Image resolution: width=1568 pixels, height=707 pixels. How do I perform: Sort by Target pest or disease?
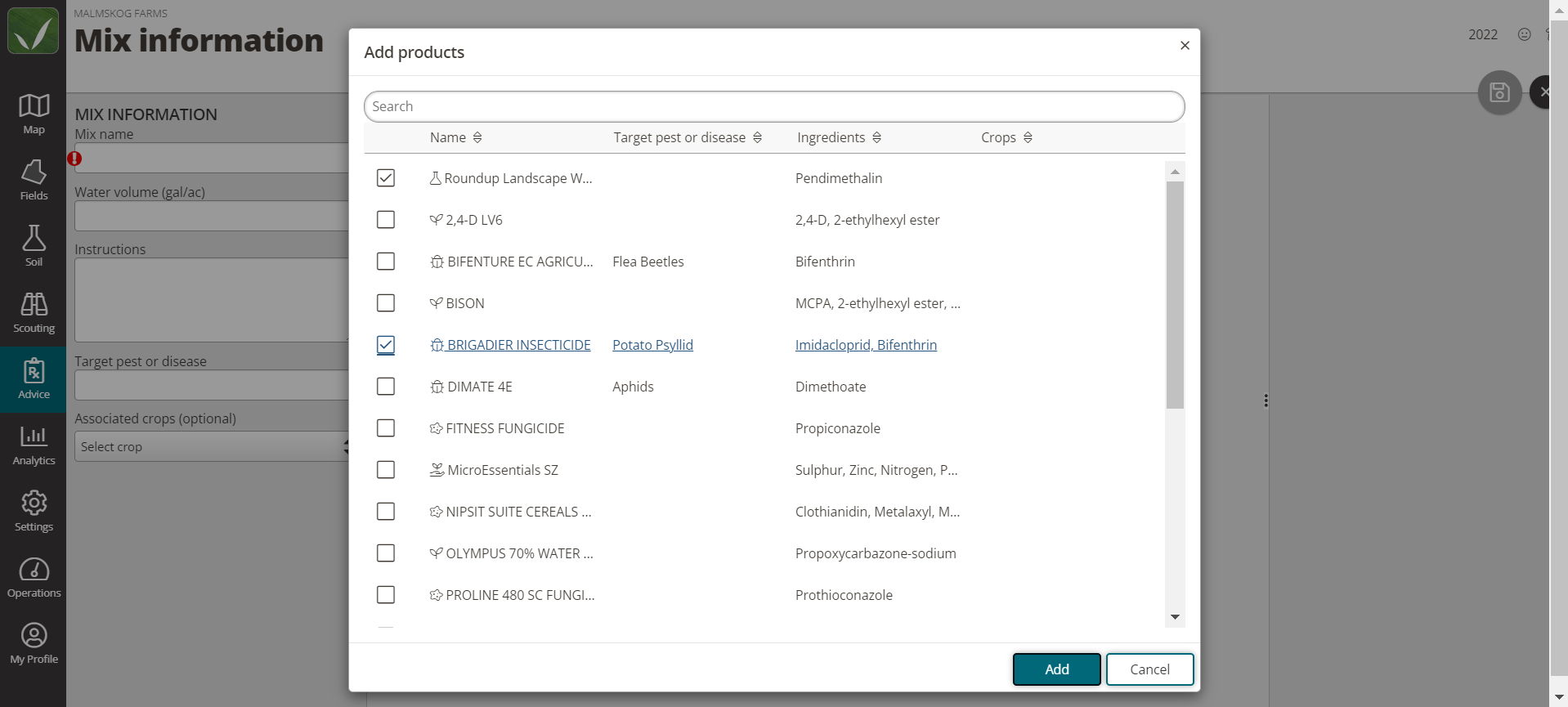coord(757,137)
